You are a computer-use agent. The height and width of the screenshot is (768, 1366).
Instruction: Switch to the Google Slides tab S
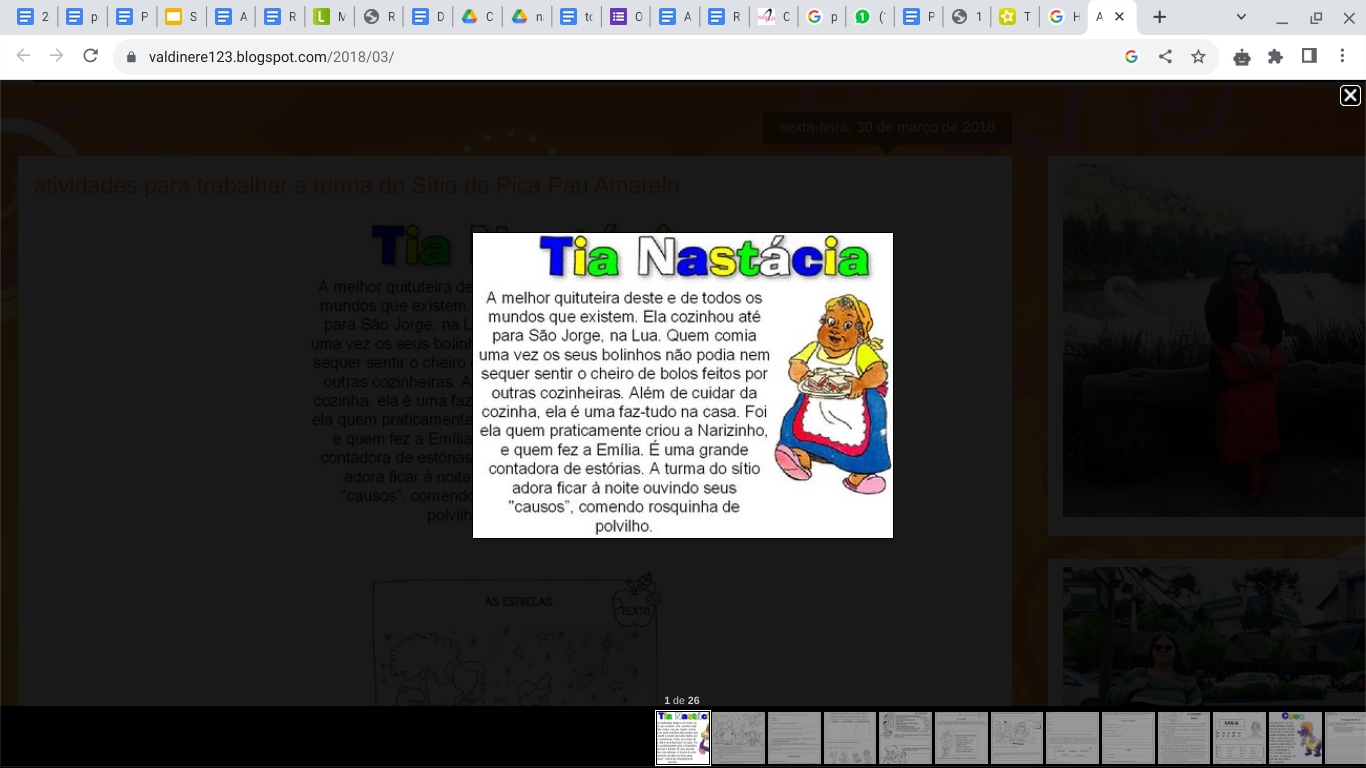pos(181,17)
